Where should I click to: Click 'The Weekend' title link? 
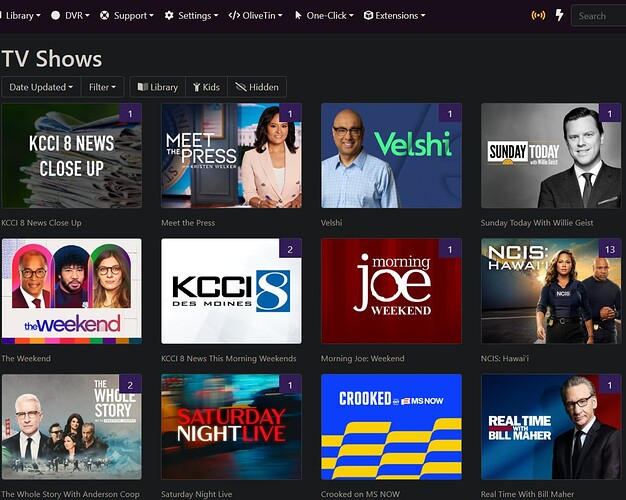26,358
